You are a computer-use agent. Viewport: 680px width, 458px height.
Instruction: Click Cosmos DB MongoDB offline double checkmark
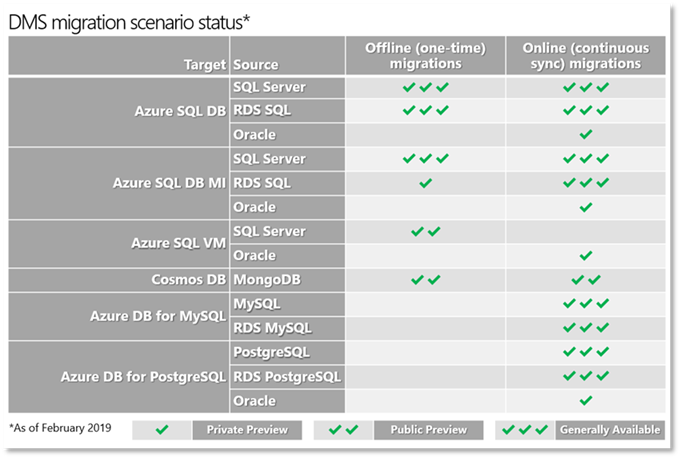coord(426,280)
